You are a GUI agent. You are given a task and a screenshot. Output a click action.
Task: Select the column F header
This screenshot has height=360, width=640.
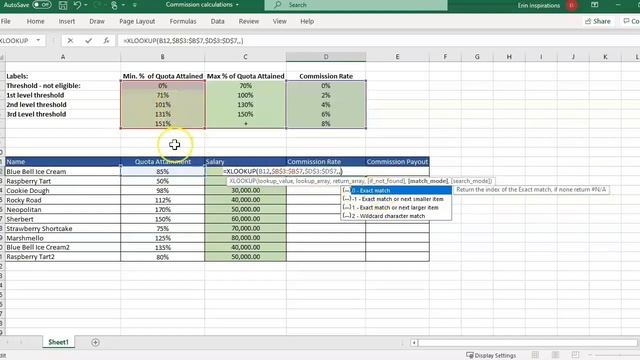pyautogui.click(x=445, y=57)
